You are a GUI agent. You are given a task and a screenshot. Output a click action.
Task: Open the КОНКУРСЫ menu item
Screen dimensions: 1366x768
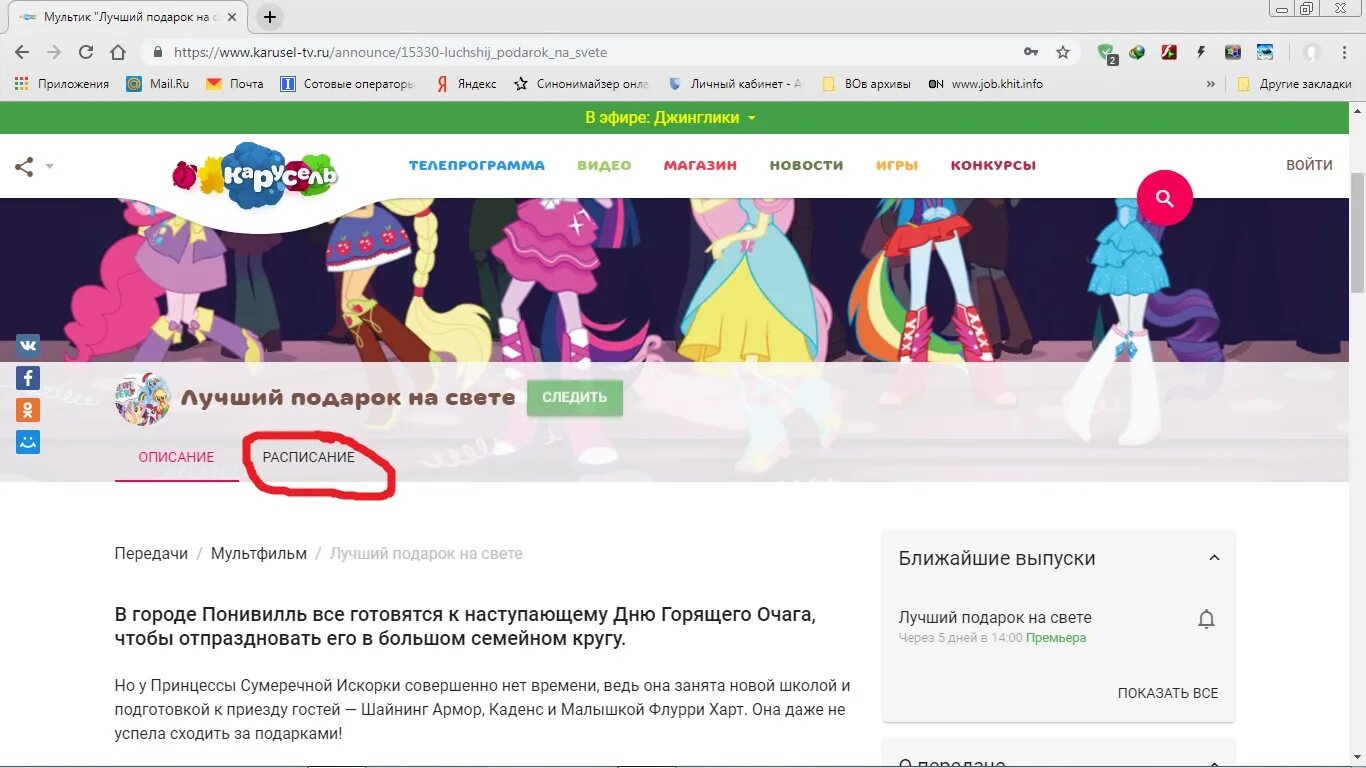(993, 165)
